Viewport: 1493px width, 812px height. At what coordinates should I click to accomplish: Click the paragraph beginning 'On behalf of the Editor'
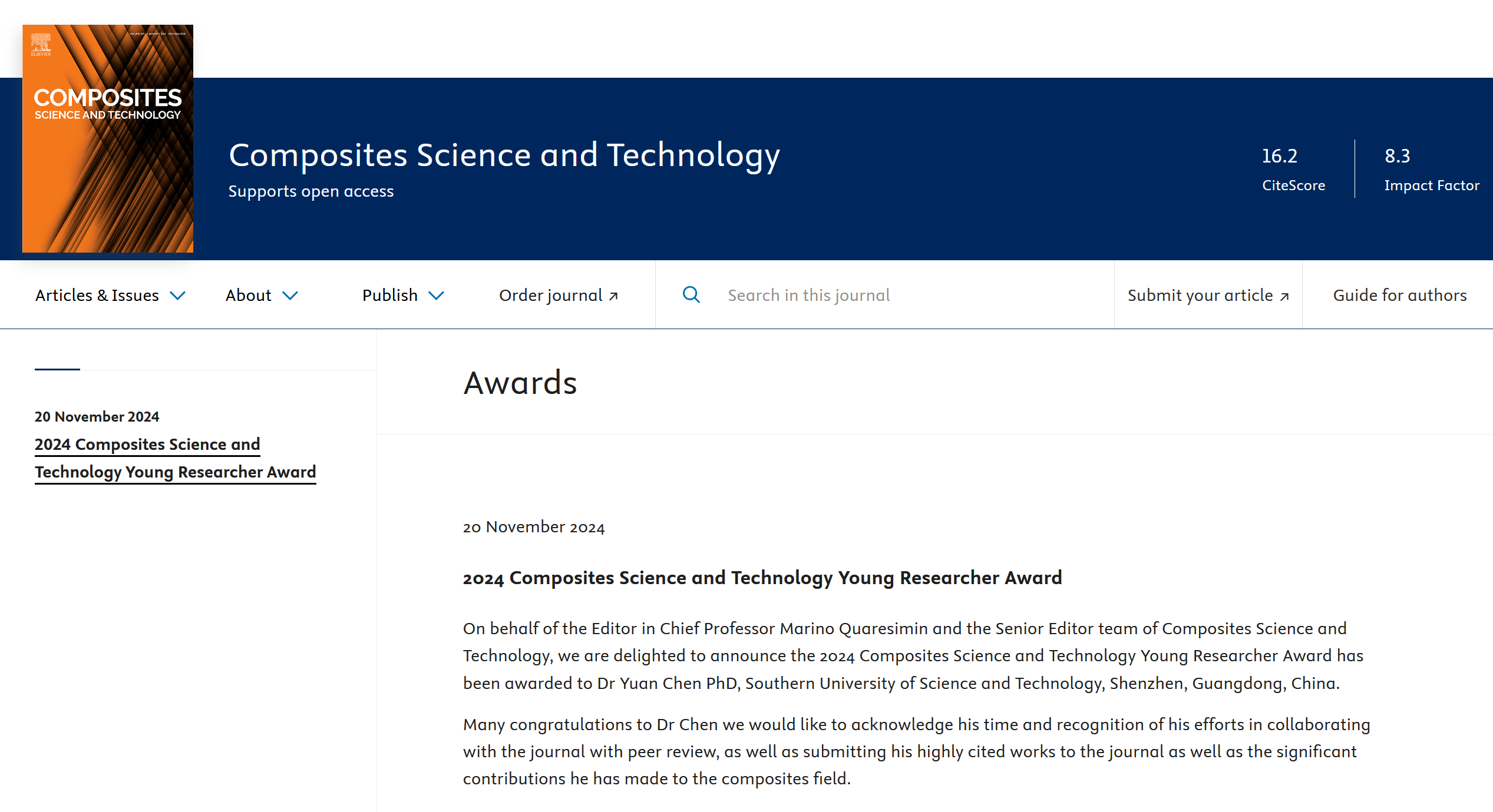tap(913, 656)
